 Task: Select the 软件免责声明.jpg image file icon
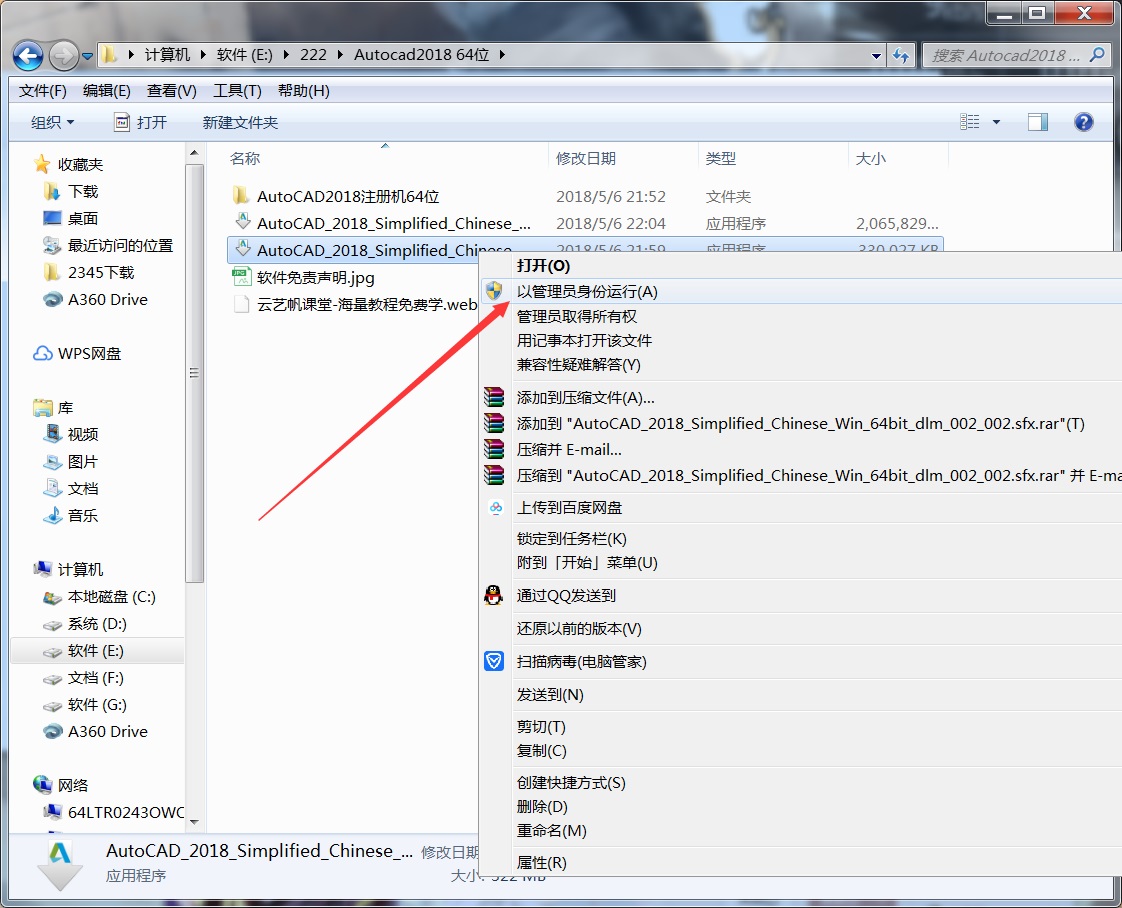(241, 277)
